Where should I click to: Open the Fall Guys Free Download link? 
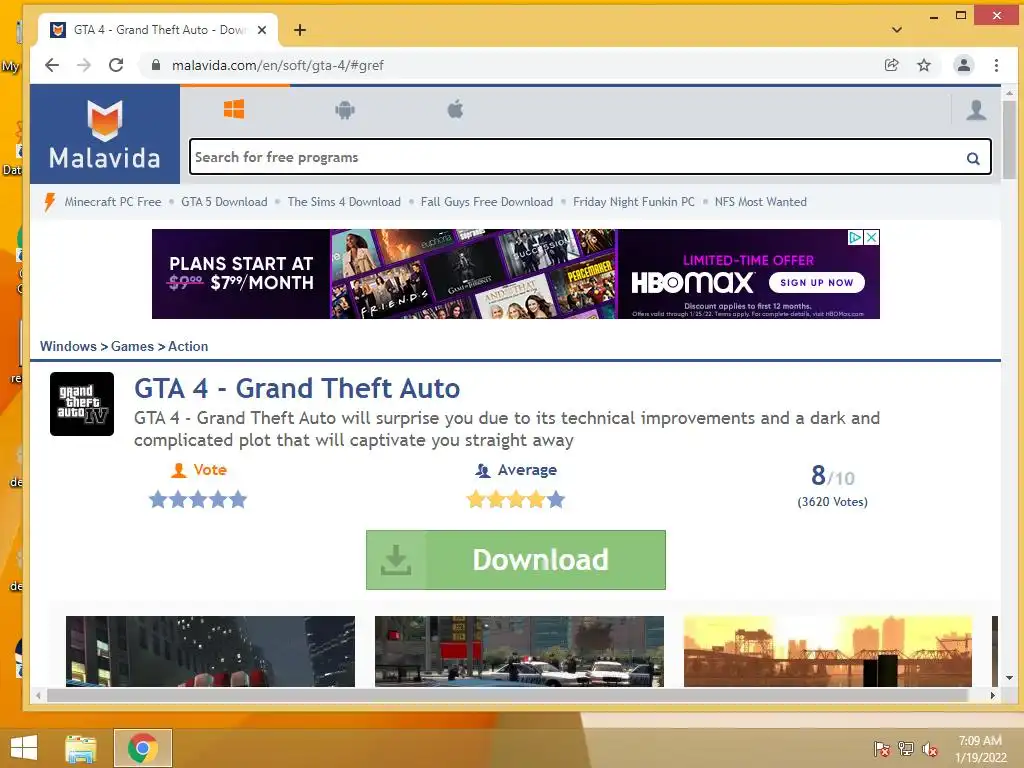487,202
